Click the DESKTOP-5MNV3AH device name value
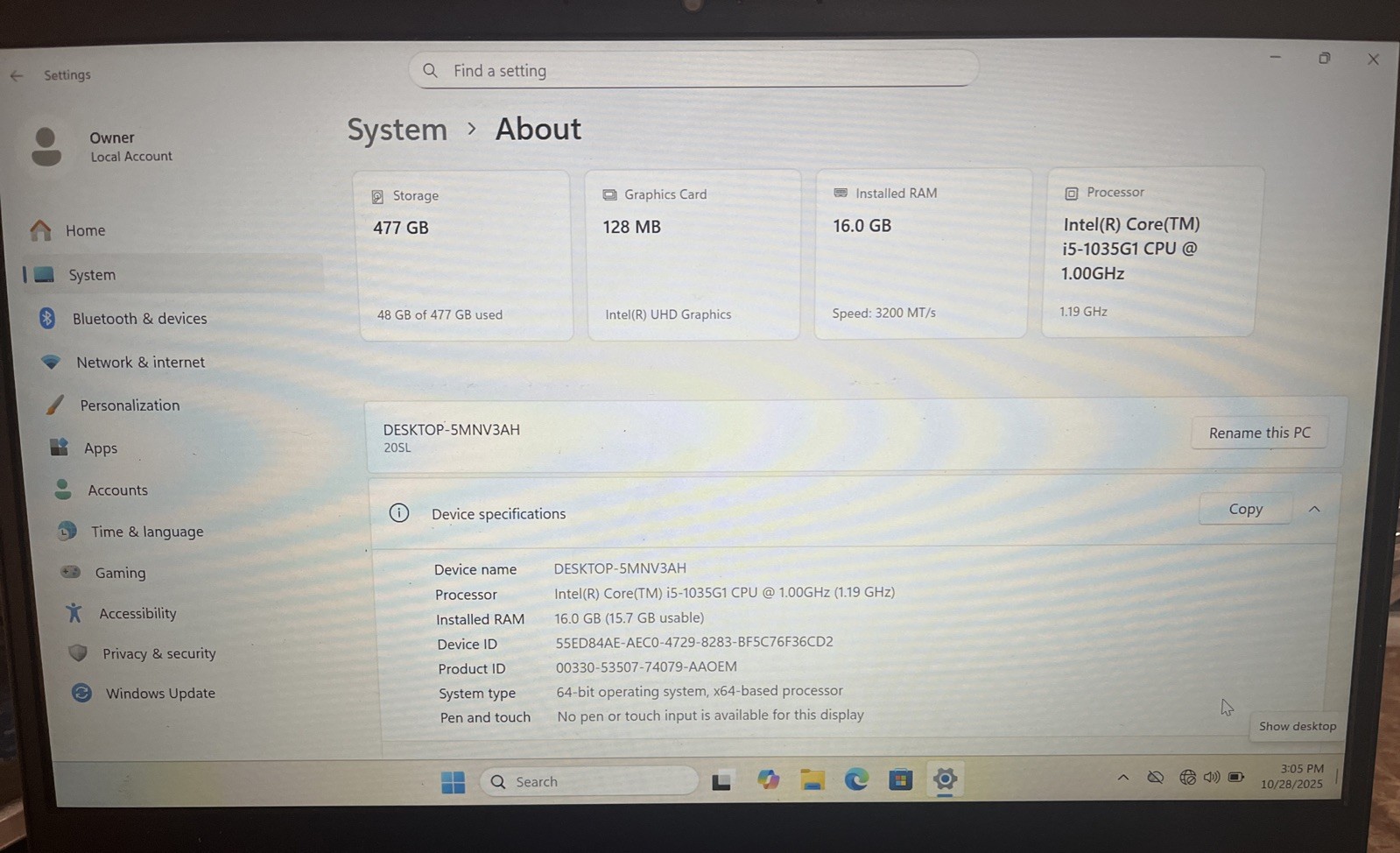Screen dimensions: 1400x853 pyautogui.click(x=620, y=568)
